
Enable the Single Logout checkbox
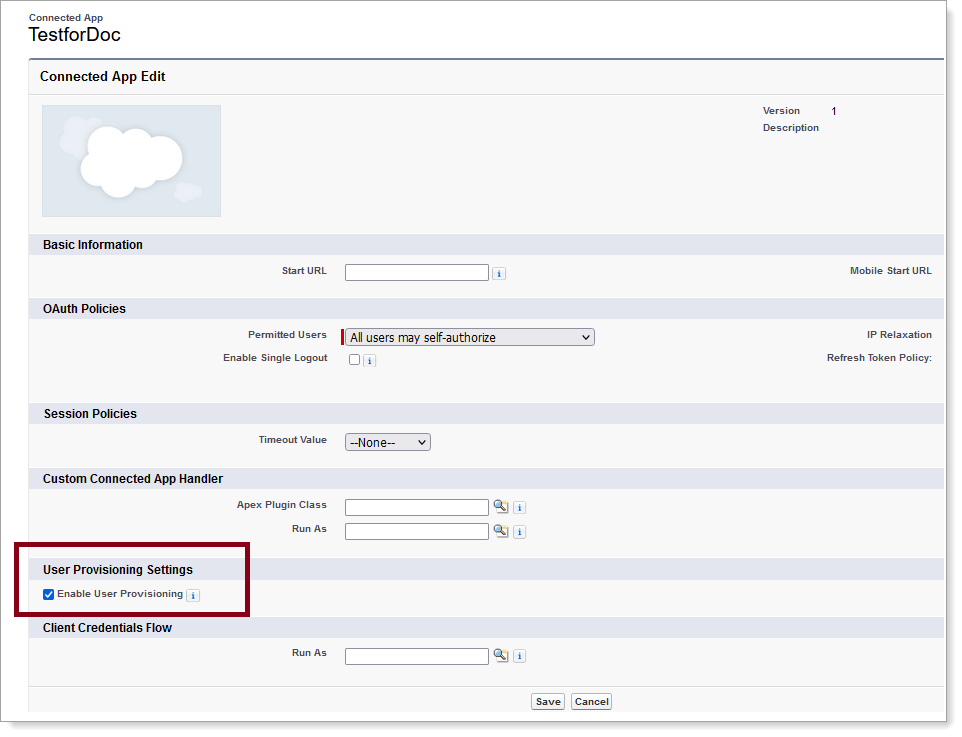355,360
